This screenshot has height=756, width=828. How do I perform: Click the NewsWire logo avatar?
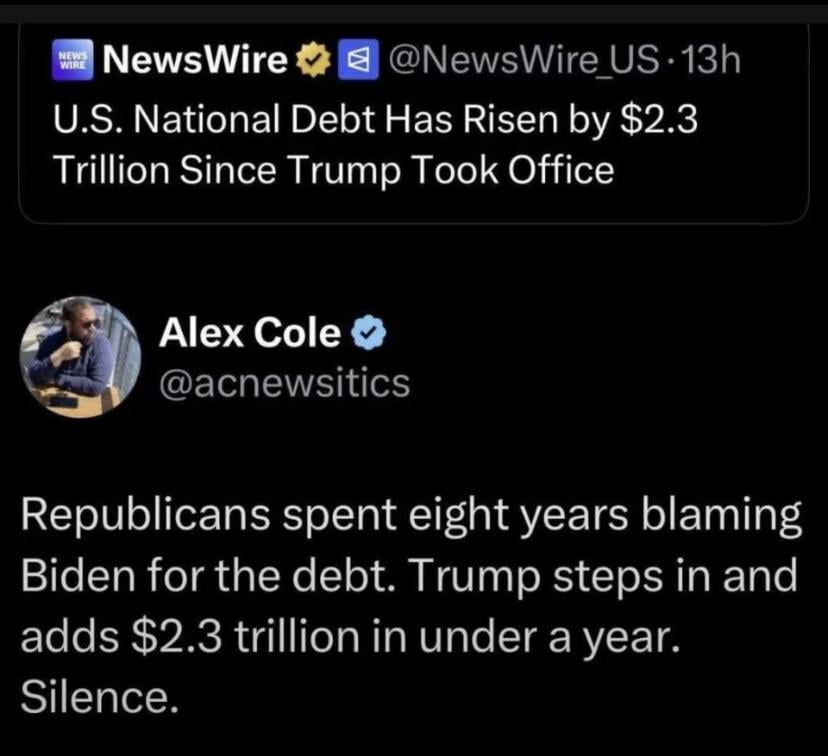[x=72, y=62]
